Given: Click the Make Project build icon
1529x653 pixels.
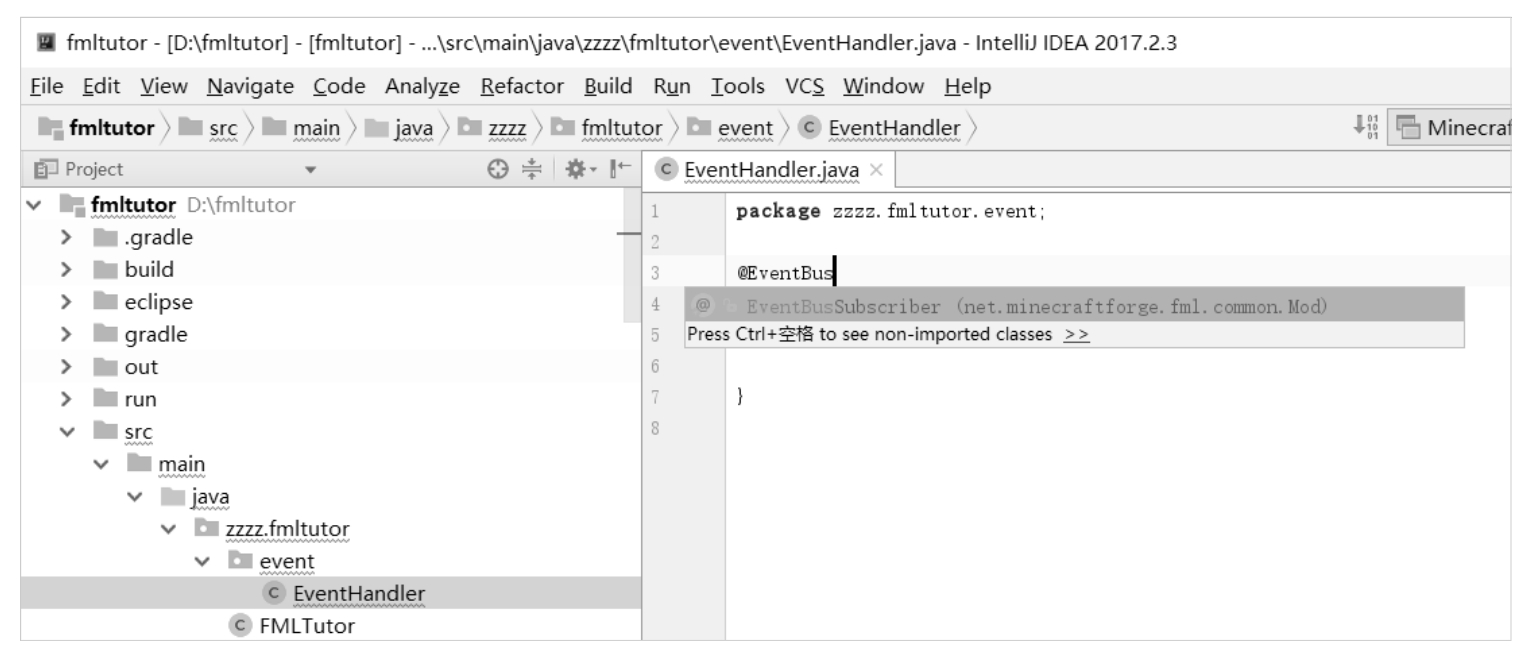Looking at the screenshot, I should tap(1358, 128).
